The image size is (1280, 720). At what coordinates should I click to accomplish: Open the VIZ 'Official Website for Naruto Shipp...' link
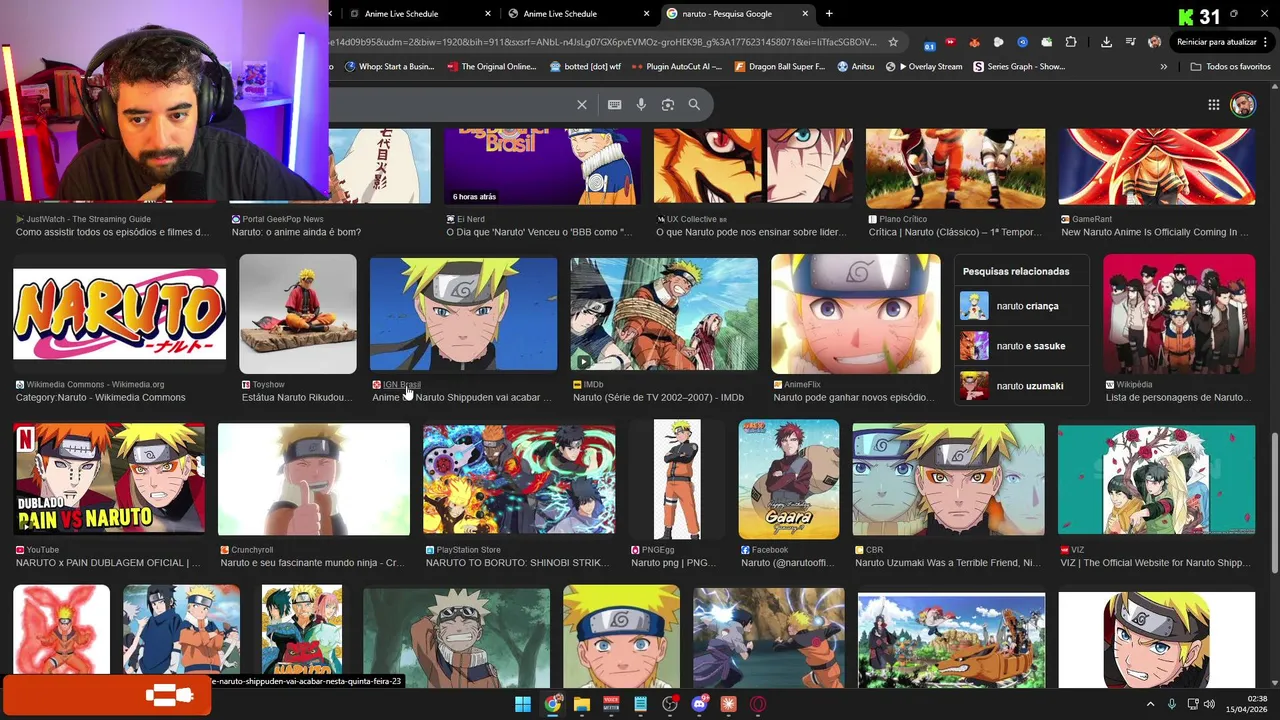[x=1156, y=563]
